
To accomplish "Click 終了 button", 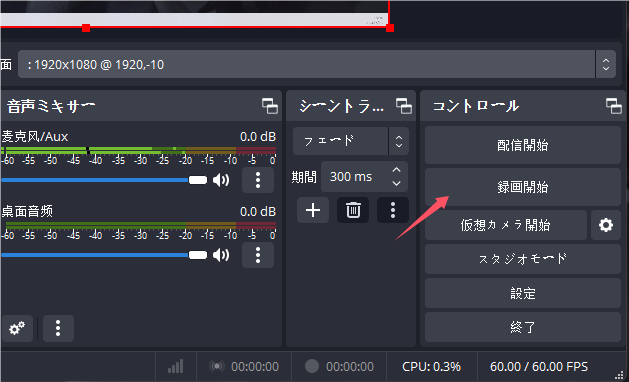I will [523, 327].
